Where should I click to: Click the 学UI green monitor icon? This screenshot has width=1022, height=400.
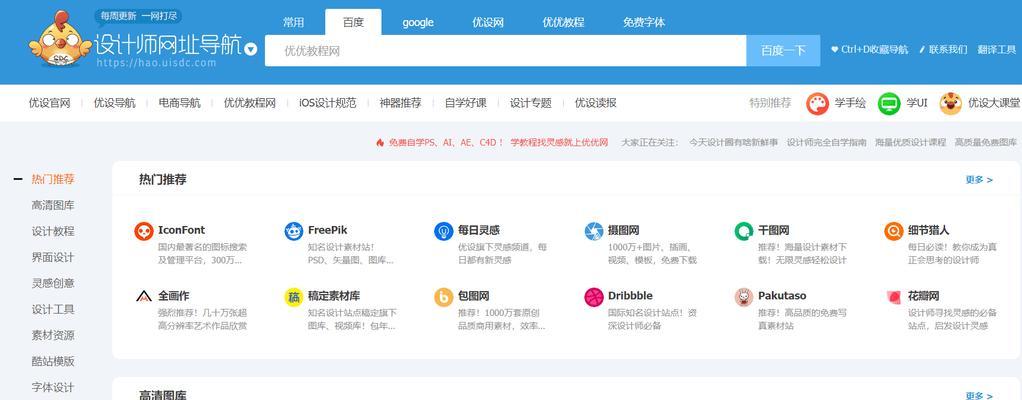pos(889,103)
